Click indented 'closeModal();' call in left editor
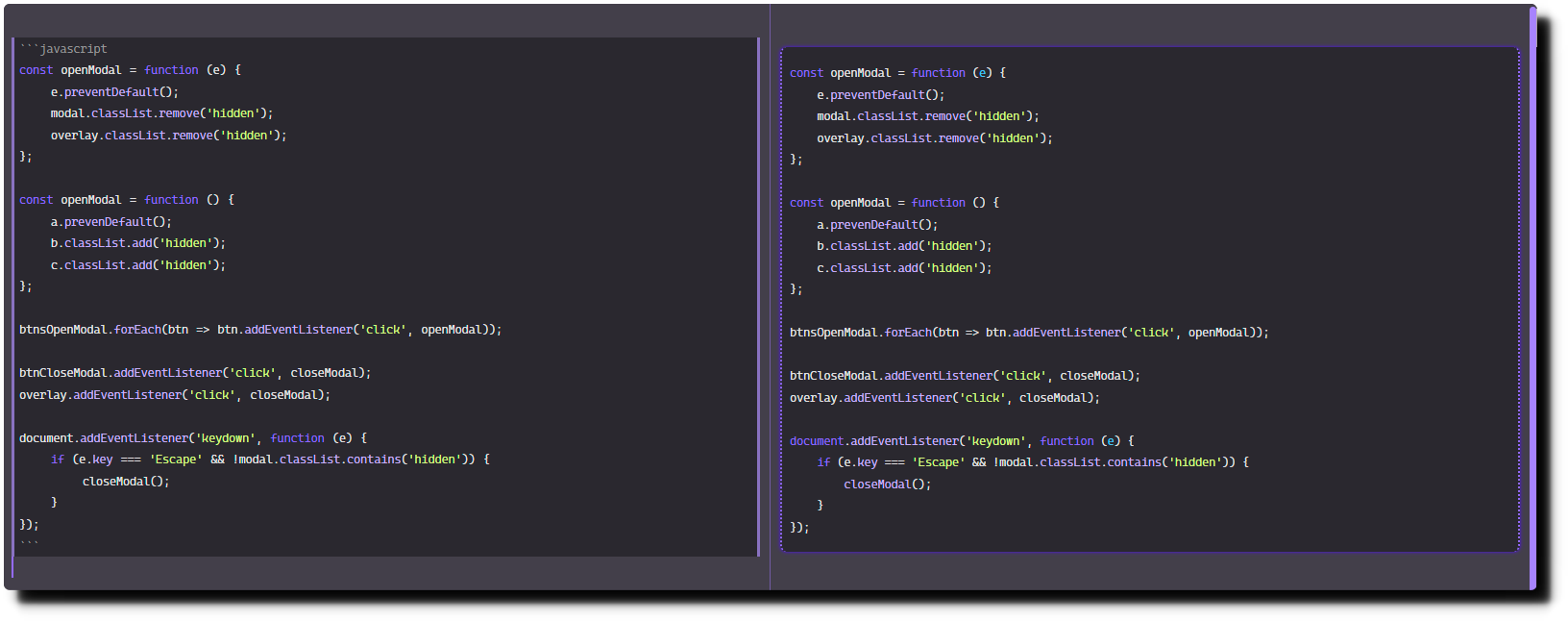The height and width of the screenshot is (621, 1568). [x=126, y=482]
